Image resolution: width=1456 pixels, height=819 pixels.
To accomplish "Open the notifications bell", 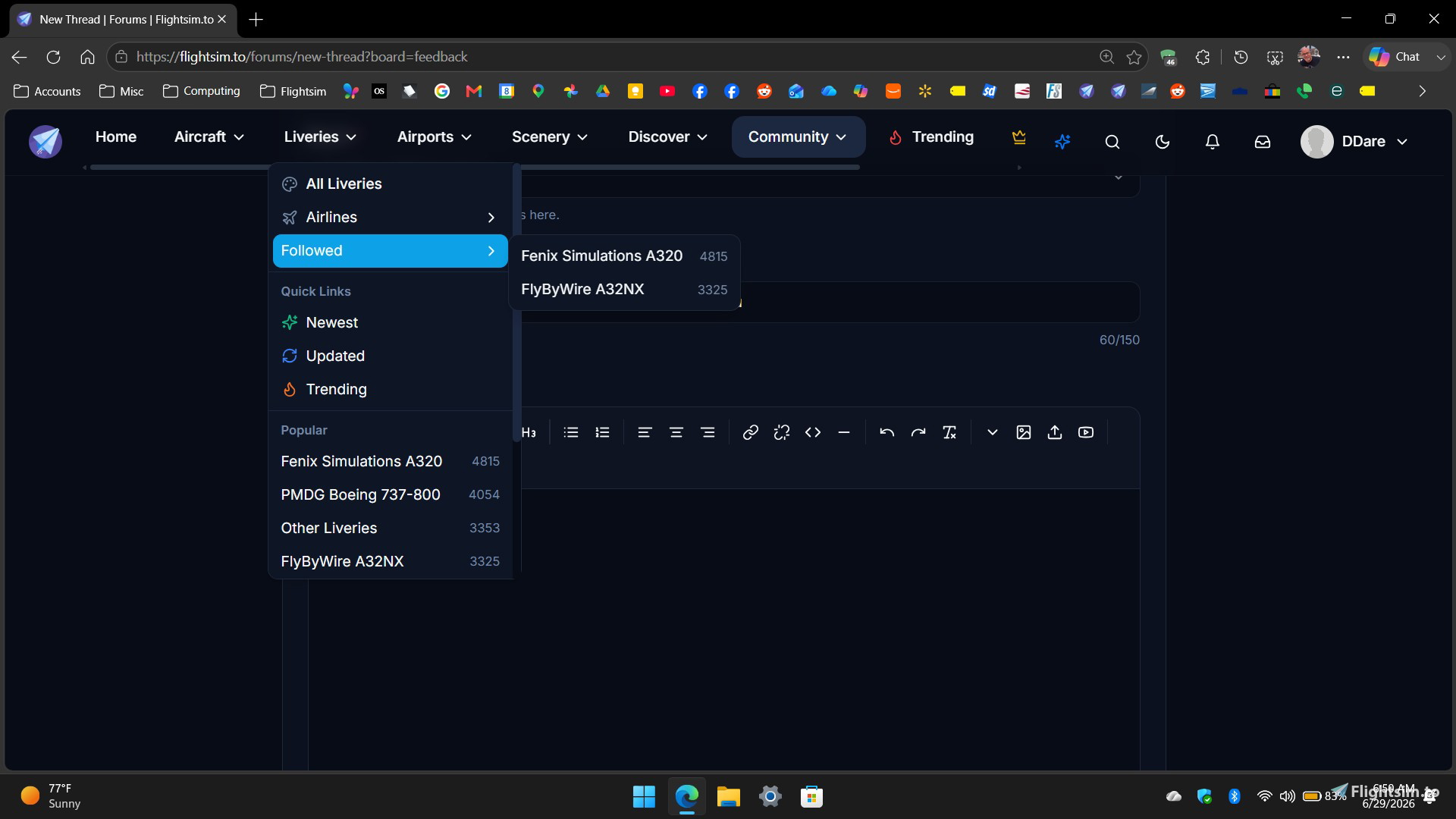I will pos(1213,142).
